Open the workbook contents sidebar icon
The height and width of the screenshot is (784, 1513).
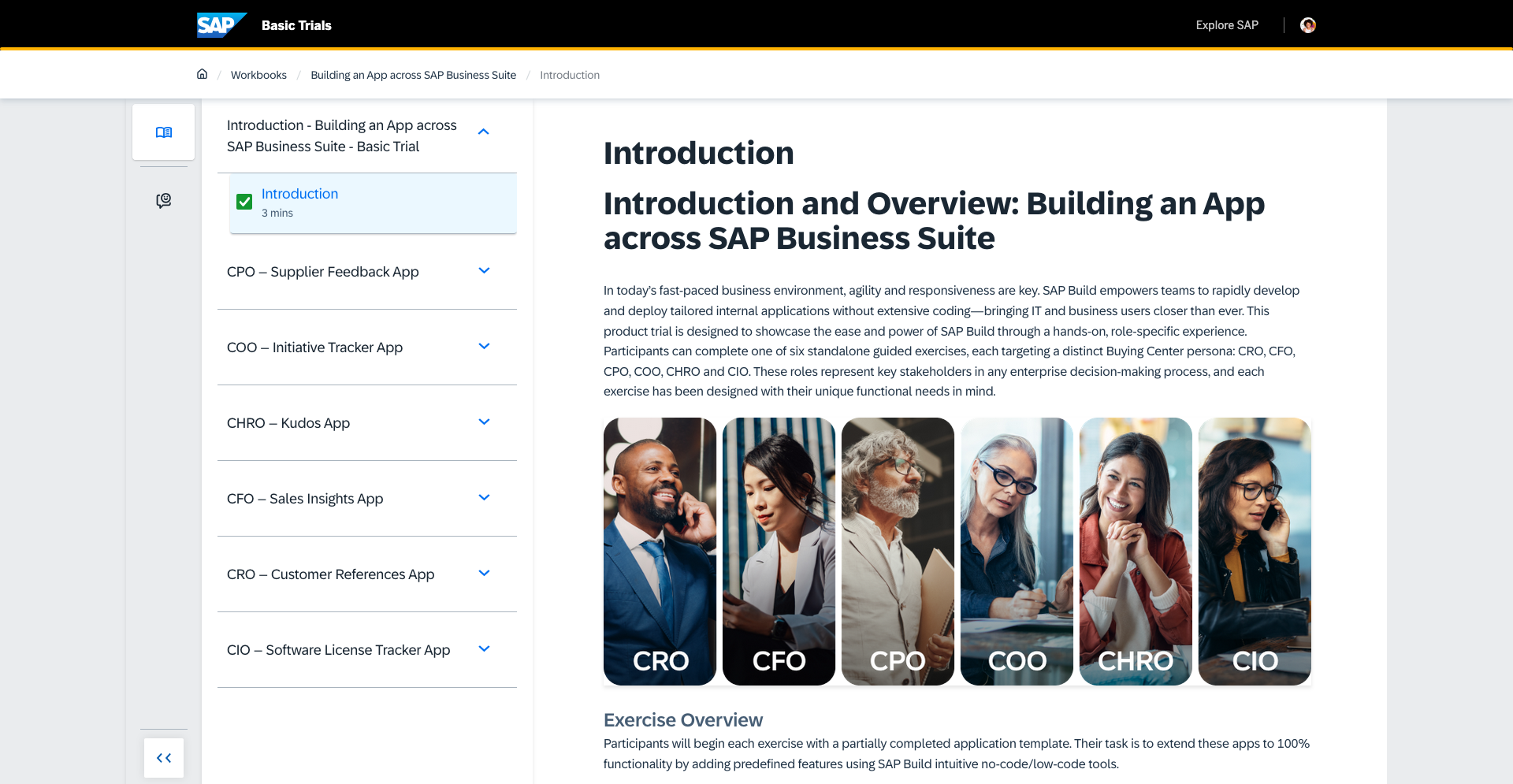(x=164, y=132)
